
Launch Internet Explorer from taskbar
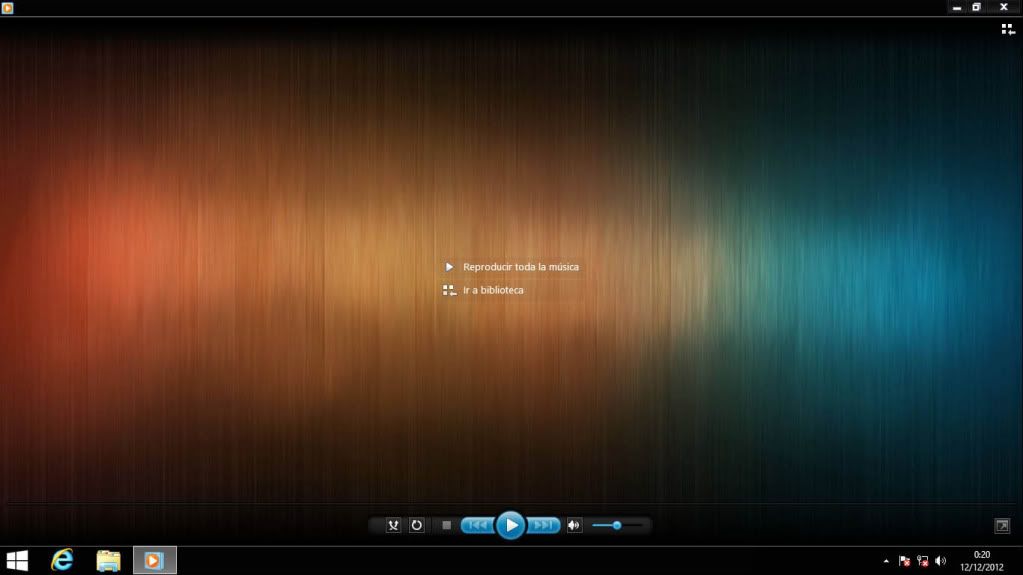point(63,561)
